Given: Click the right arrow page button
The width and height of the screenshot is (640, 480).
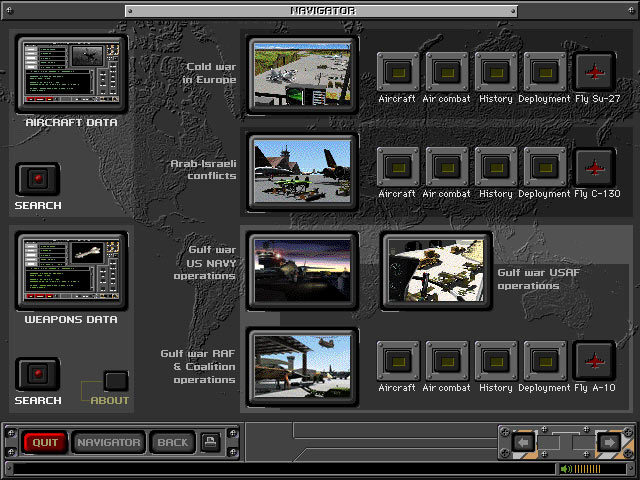Looking at the screenshot, I should [609, 442].
